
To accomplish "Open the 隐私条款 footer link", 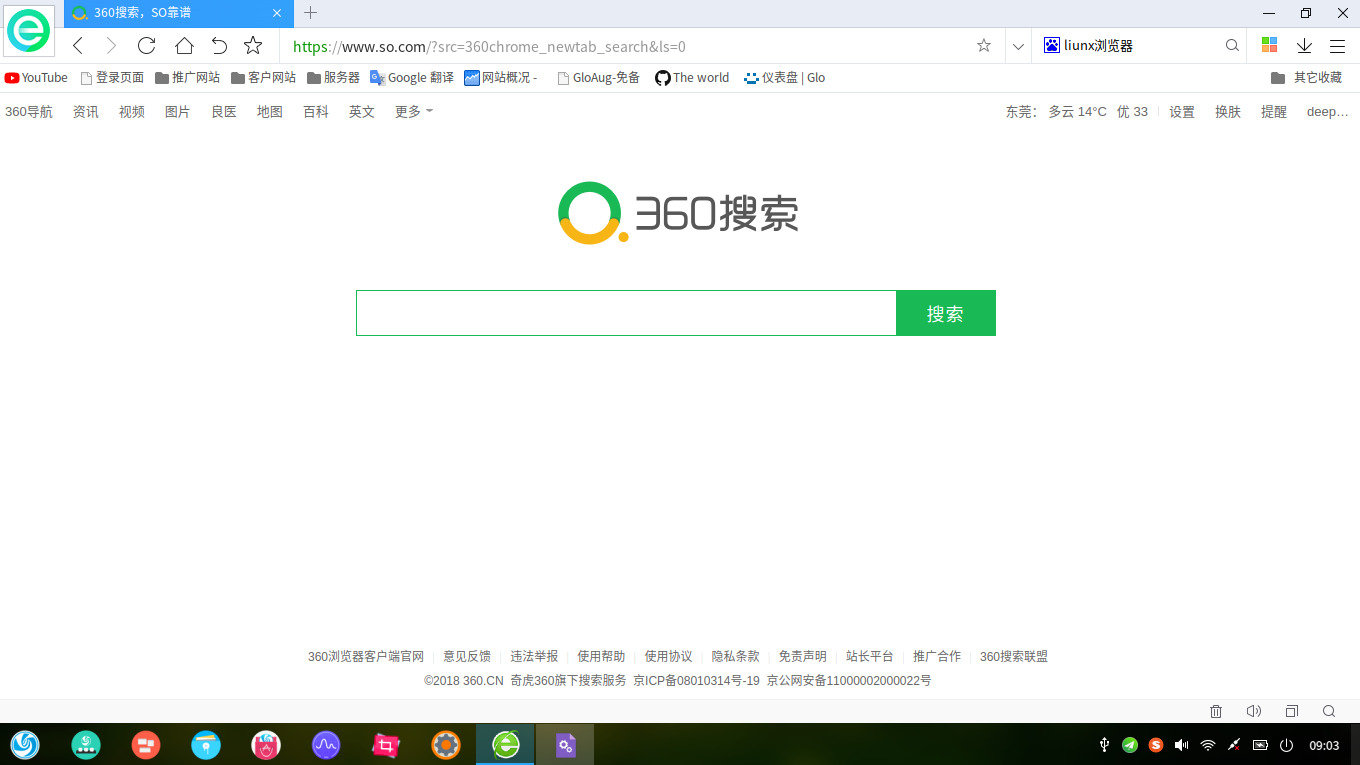I will (735, 656).
